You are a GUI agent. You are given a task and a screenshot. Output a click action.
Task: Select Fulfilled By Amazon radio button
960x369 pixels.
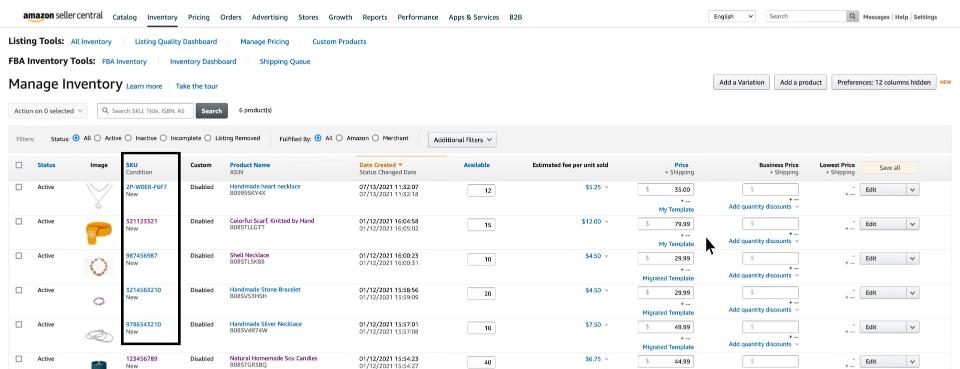[x=339, y=138]
